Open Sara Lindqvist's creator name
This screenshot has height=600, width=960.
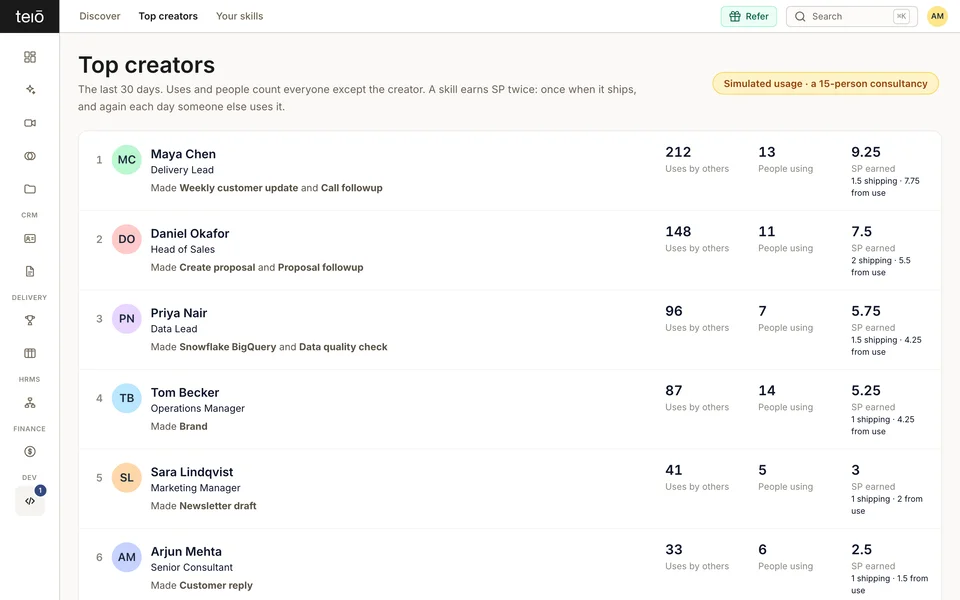click(192, 473)
